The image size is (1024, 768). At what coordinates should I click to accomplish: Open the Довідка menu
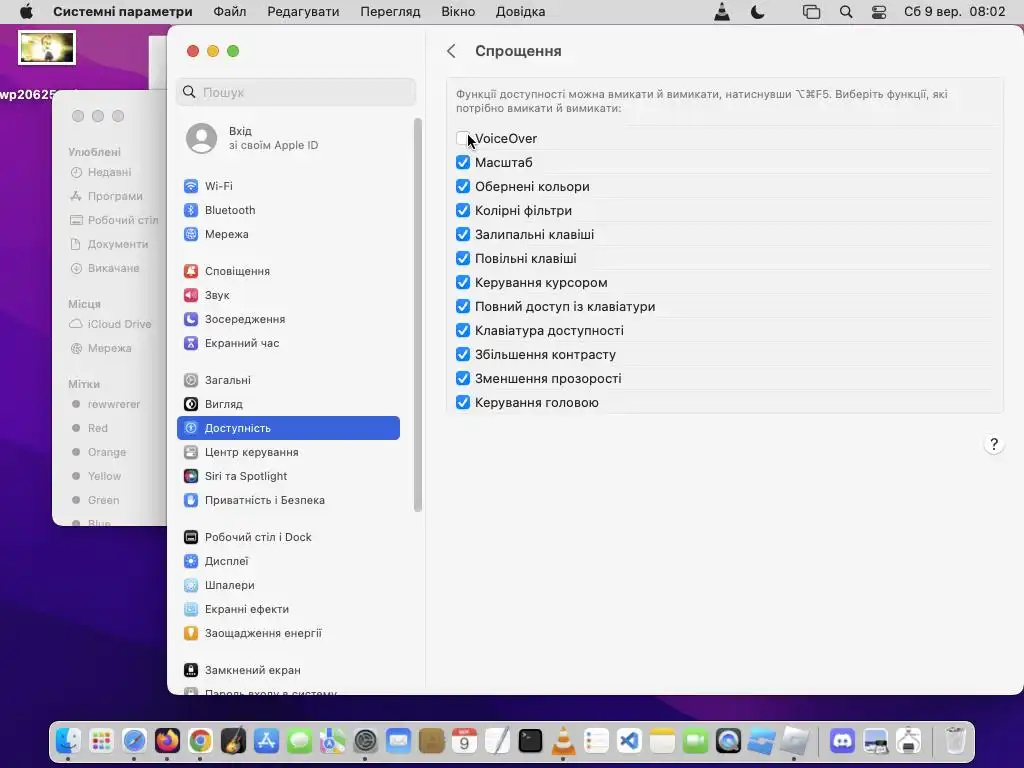tap(520, 12)
